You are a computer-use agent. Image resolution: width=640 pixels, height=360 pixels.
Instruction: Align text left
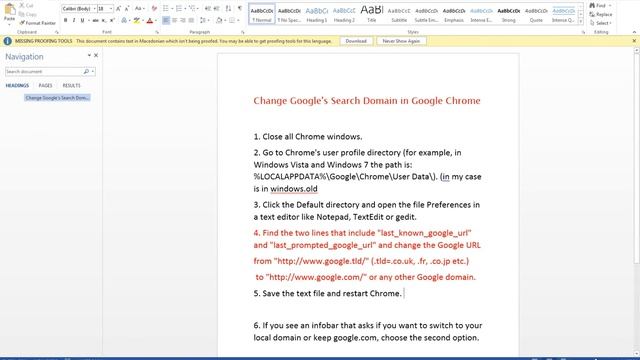click(166, 20)
